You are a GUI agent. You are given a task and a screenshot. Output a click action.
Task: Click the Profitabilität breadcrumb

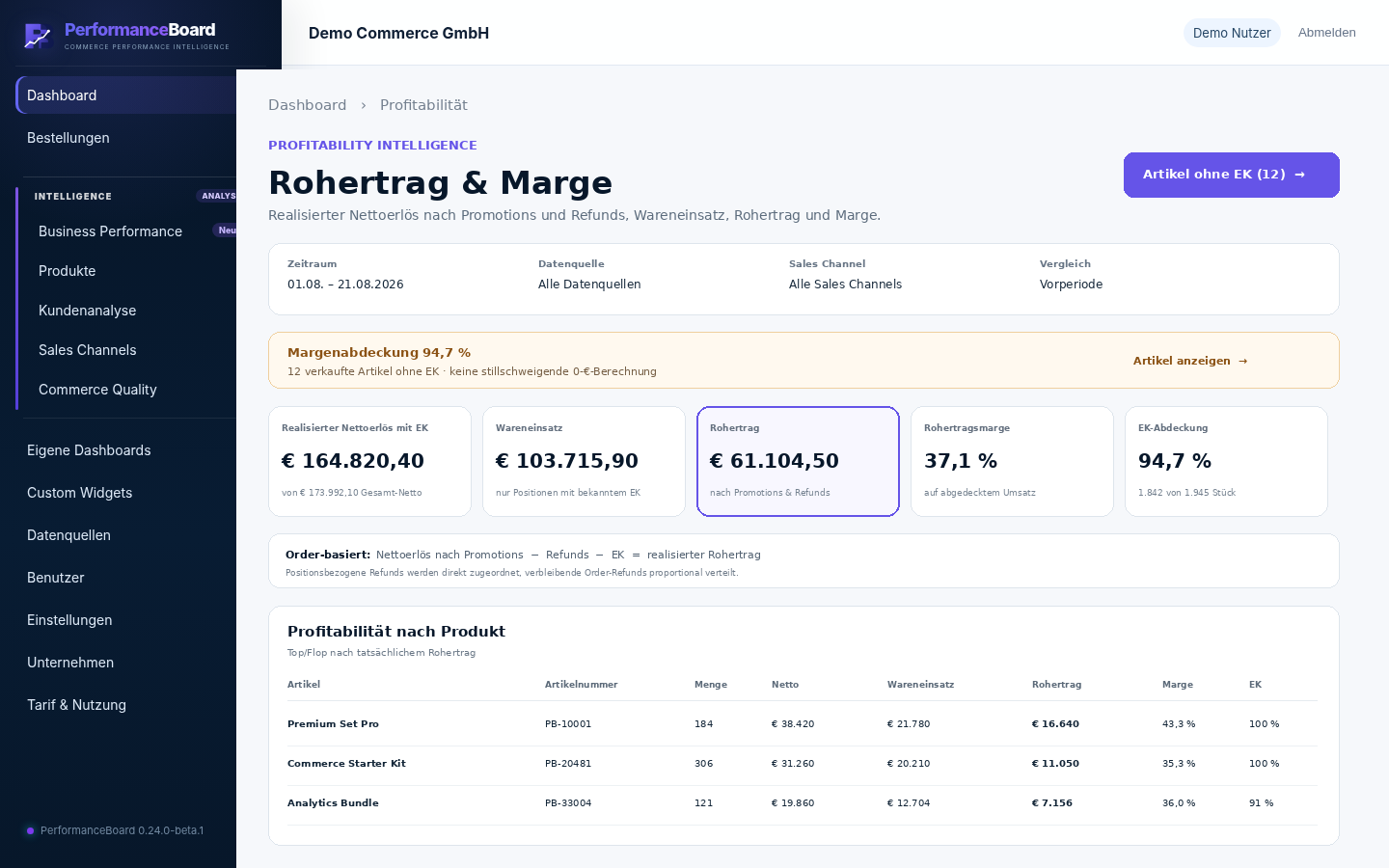coord(423,105)
